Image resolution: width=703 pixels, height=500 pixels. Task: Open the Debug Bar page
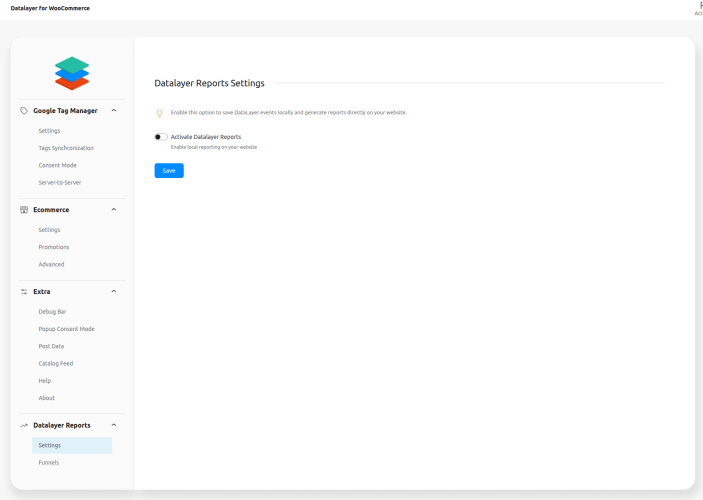pos(52,312)
